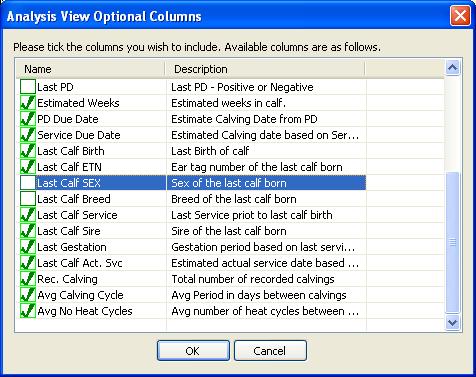The width and height of the screenshot is (476, 377).
Task: Click the vertical scrollbar thumb
Action: pyautogui.click(x=453, y=242)
